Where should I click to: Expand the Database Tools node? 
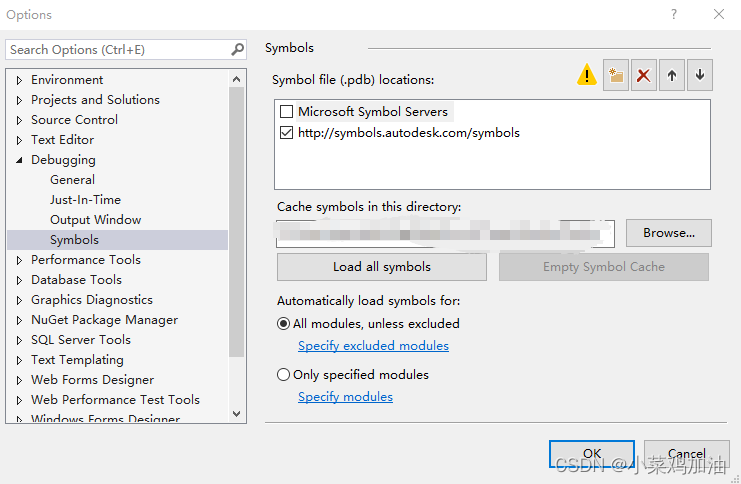coord(19,280)
